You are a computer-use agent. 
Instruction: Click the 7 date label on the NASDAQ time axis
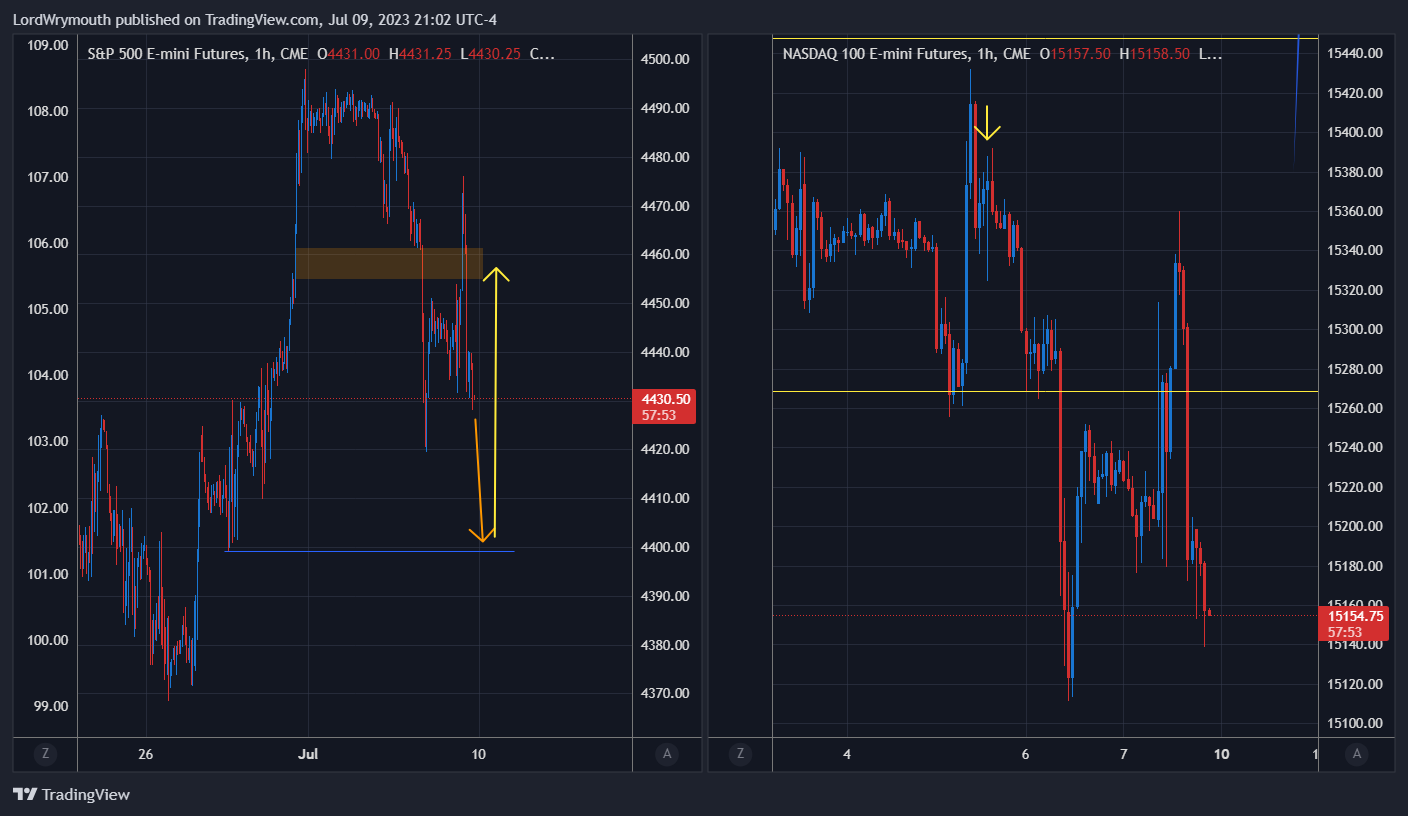1123,754
